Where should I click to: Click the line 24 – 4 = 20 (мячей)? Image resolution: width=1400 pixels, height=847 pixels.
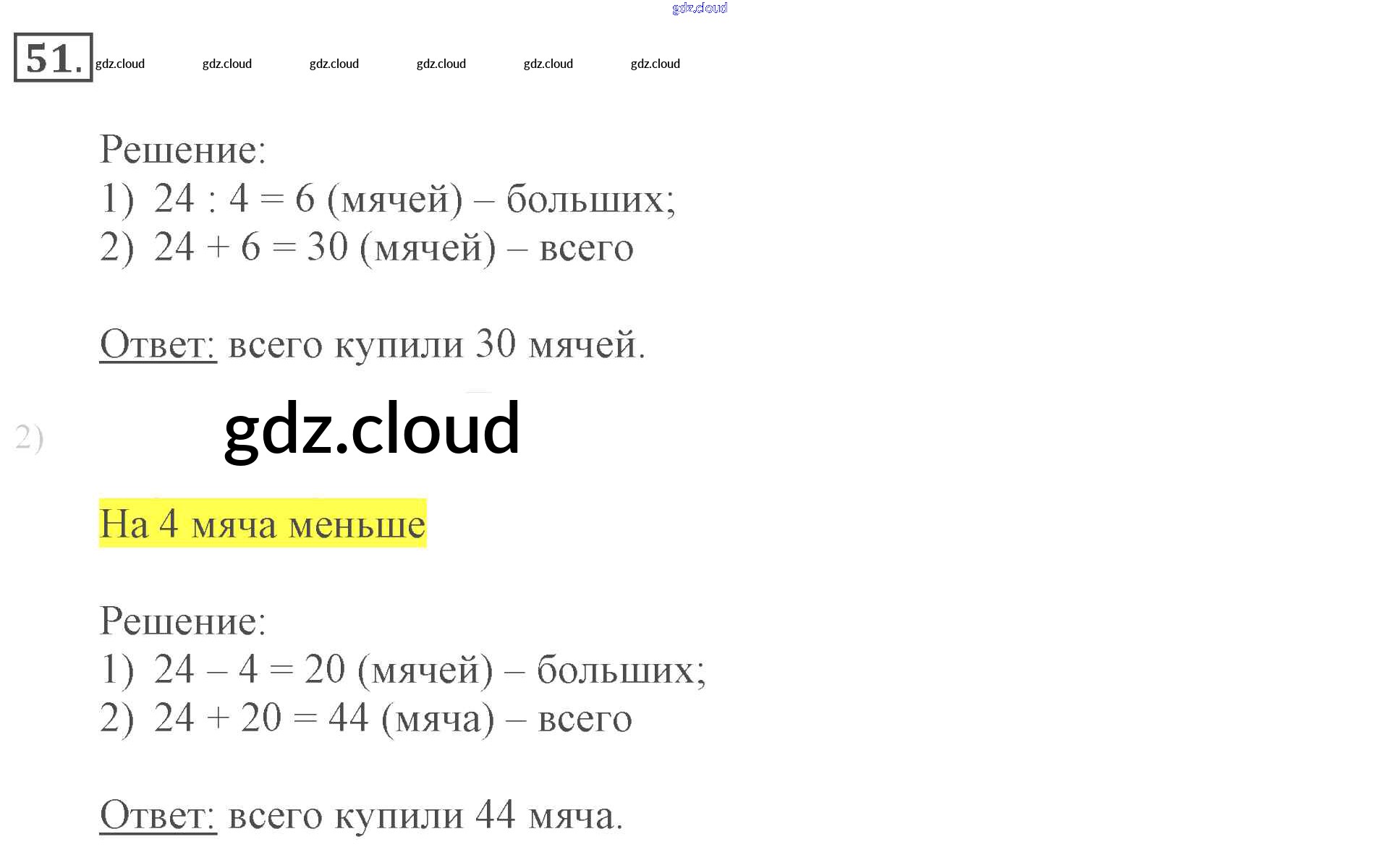coord(323,670)
